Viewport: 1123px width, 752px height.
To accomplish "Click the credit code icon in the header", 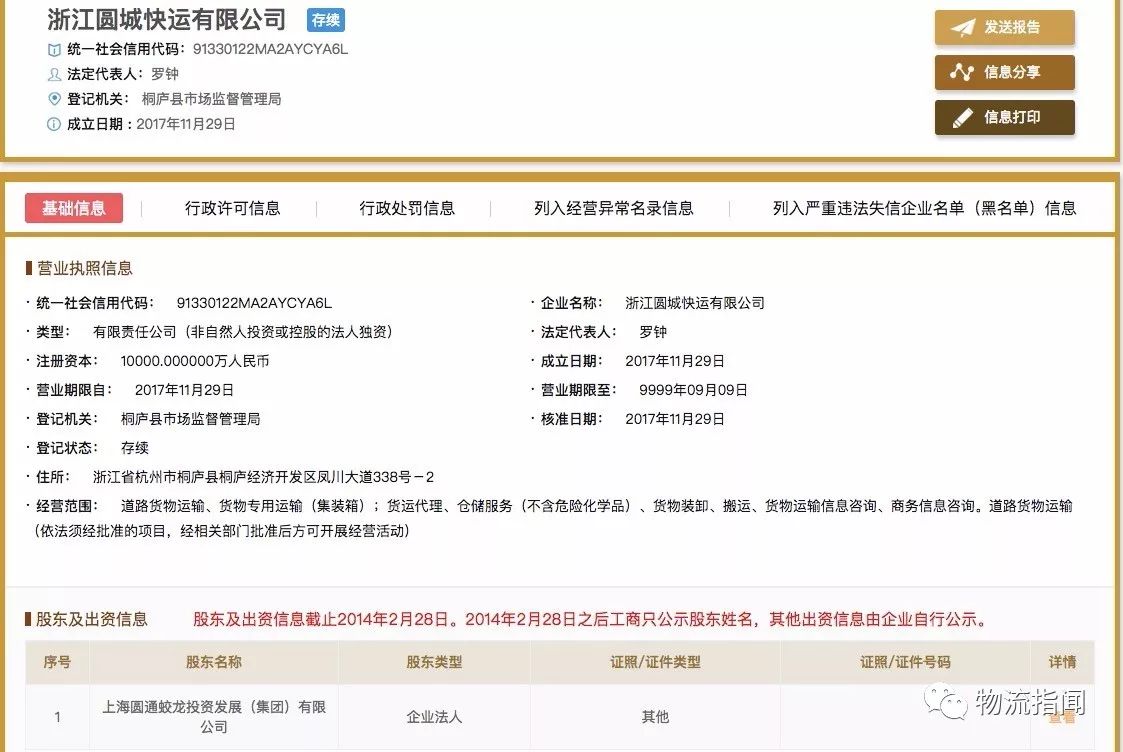I will tap(54, 49).
